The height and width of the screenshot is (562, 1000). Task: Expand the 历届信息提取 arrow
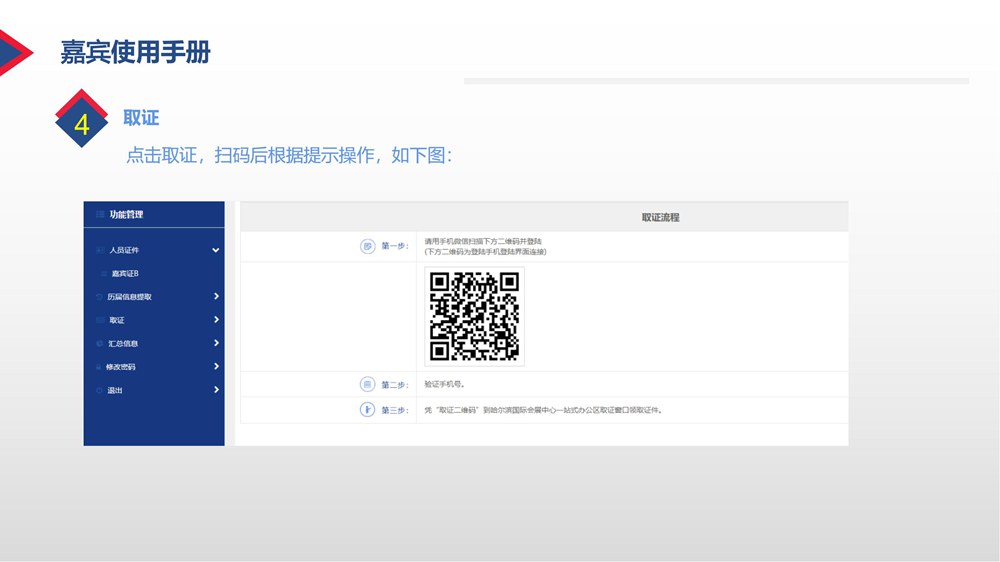click(x=216, y=297)
